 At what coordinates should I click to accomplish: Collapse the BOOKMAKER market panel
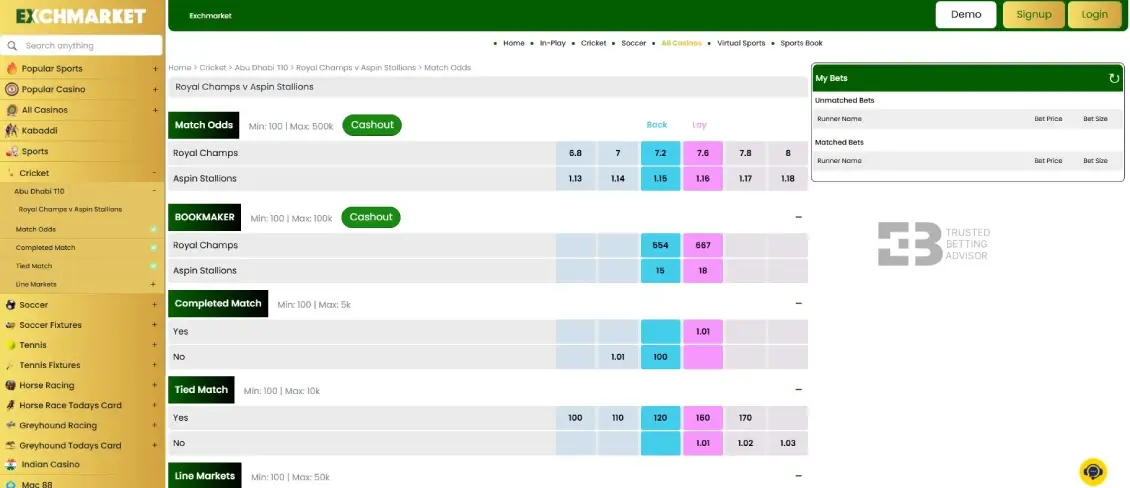798,217
